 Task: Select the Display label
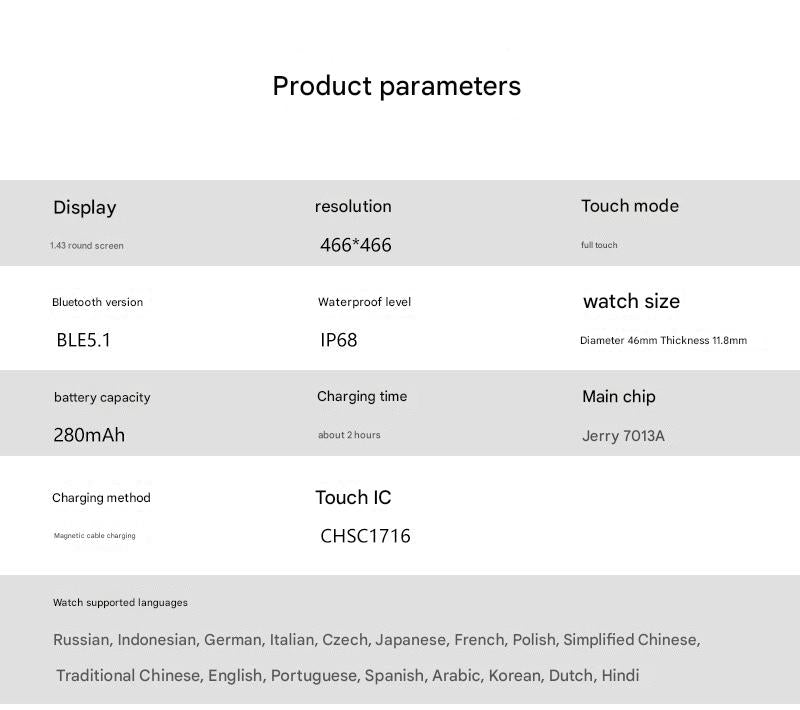85,207
